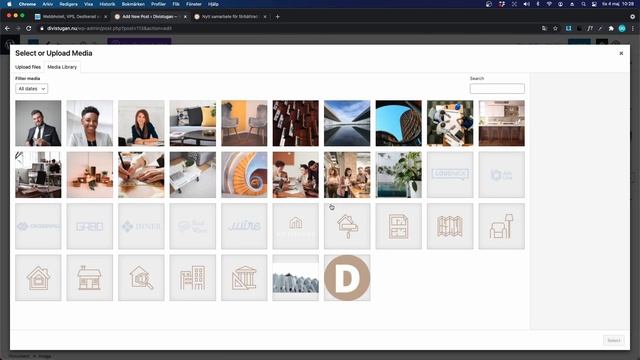Select the small cottage shop icon
Image resolution: width=640 pixels, height=360 pixels.
click(90, 278)
